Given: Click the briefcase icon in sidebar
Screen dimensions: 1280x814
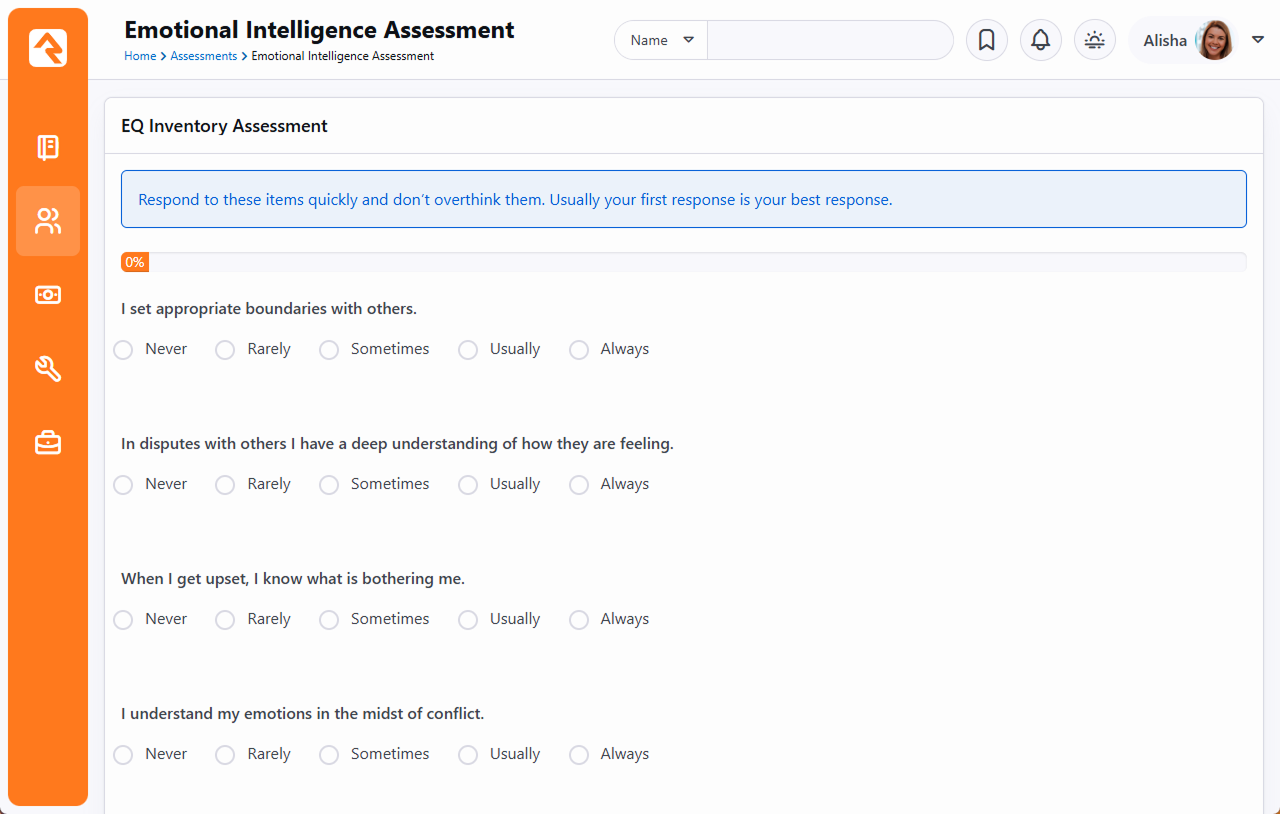Looking at the screenshot, I should point(48,442).
